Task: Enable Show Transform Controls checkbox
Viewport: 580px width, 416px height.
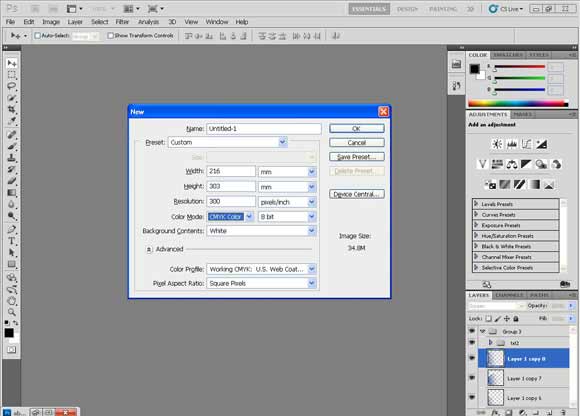Action: click(x=110, y=36)
